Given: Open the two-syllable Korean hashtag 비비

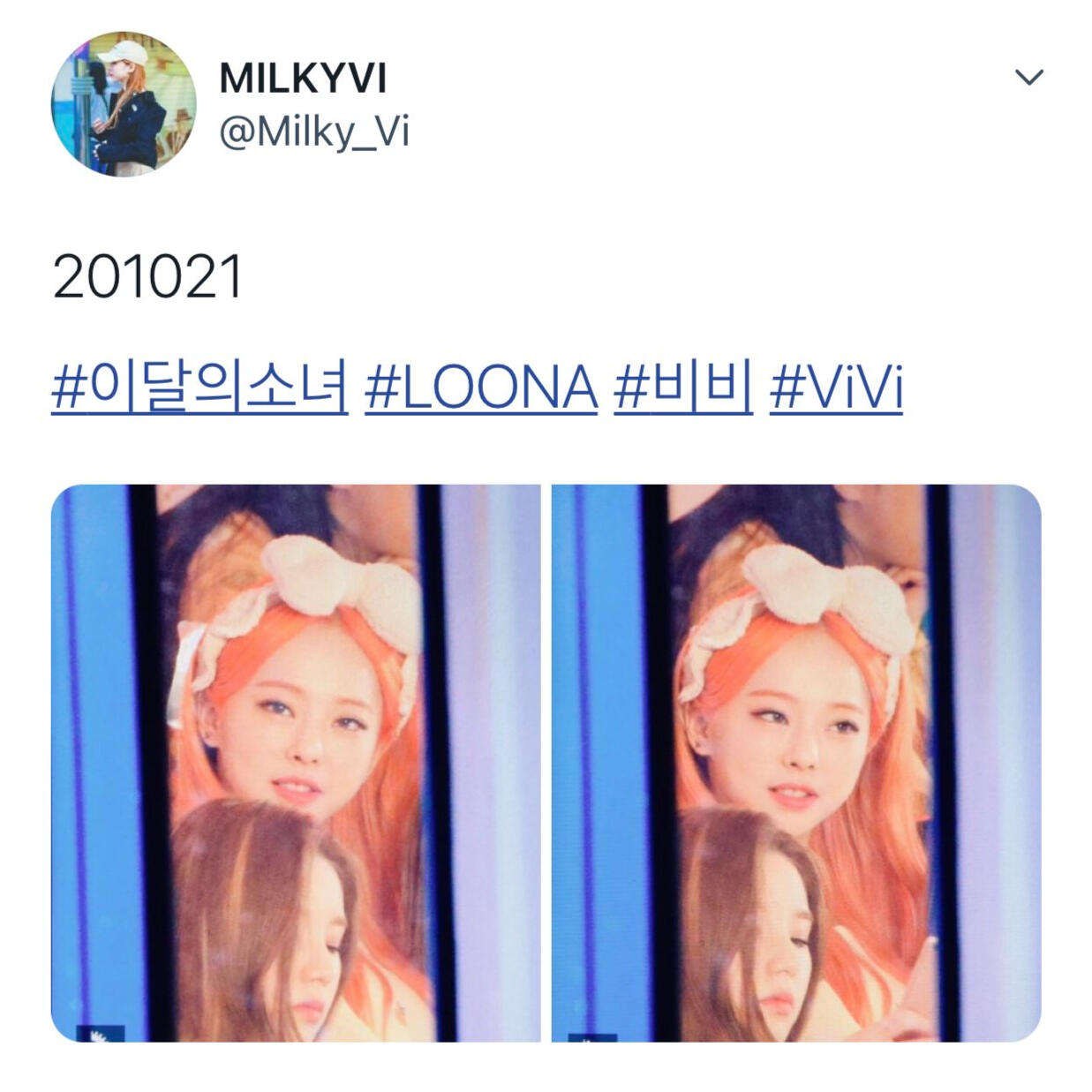Looking at the screenshot, I should click(x=683, y=387).
